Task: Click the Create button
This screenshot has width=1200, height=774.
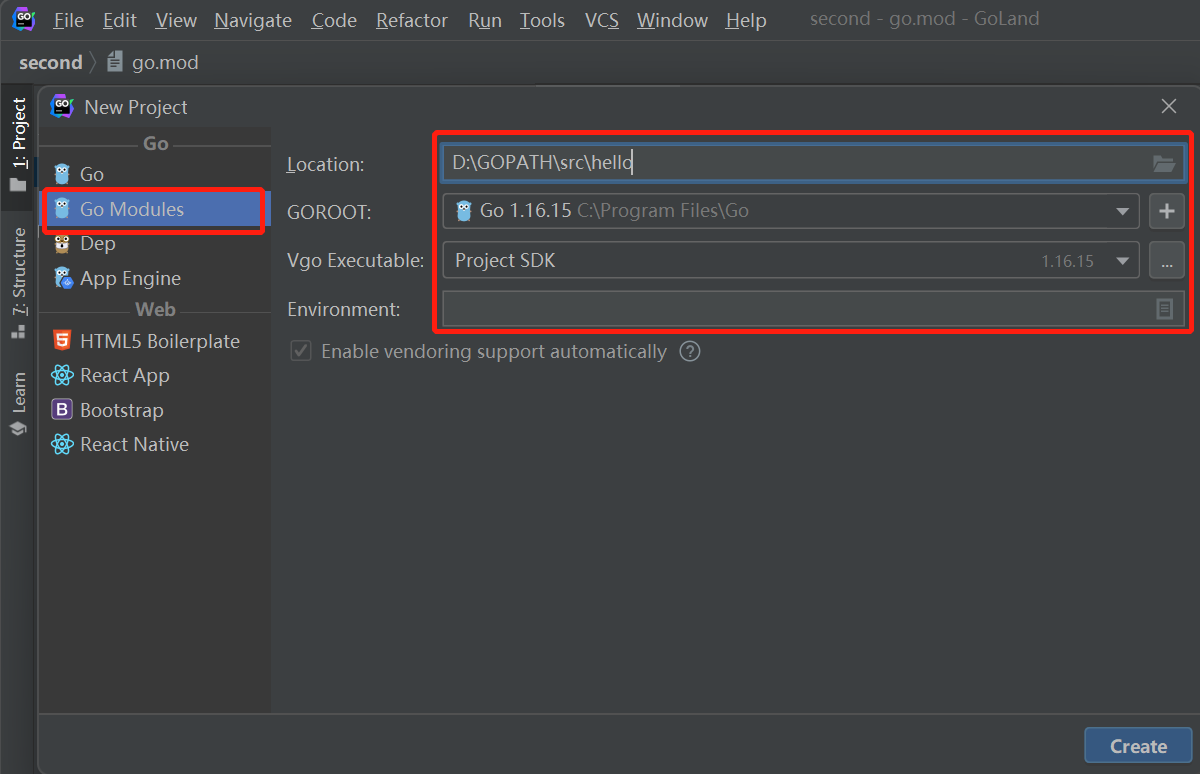Action: [1138, 746]
